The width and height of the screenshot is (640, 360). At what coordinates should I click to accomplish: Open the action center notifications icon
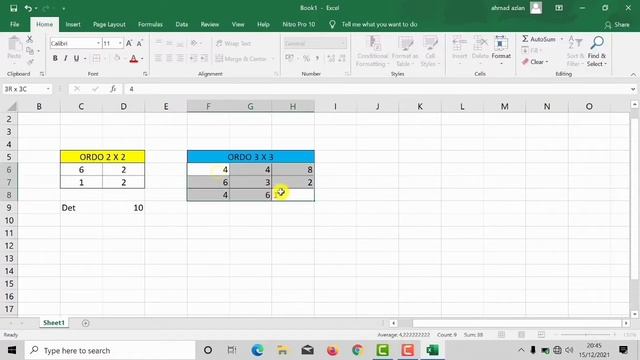623,350
